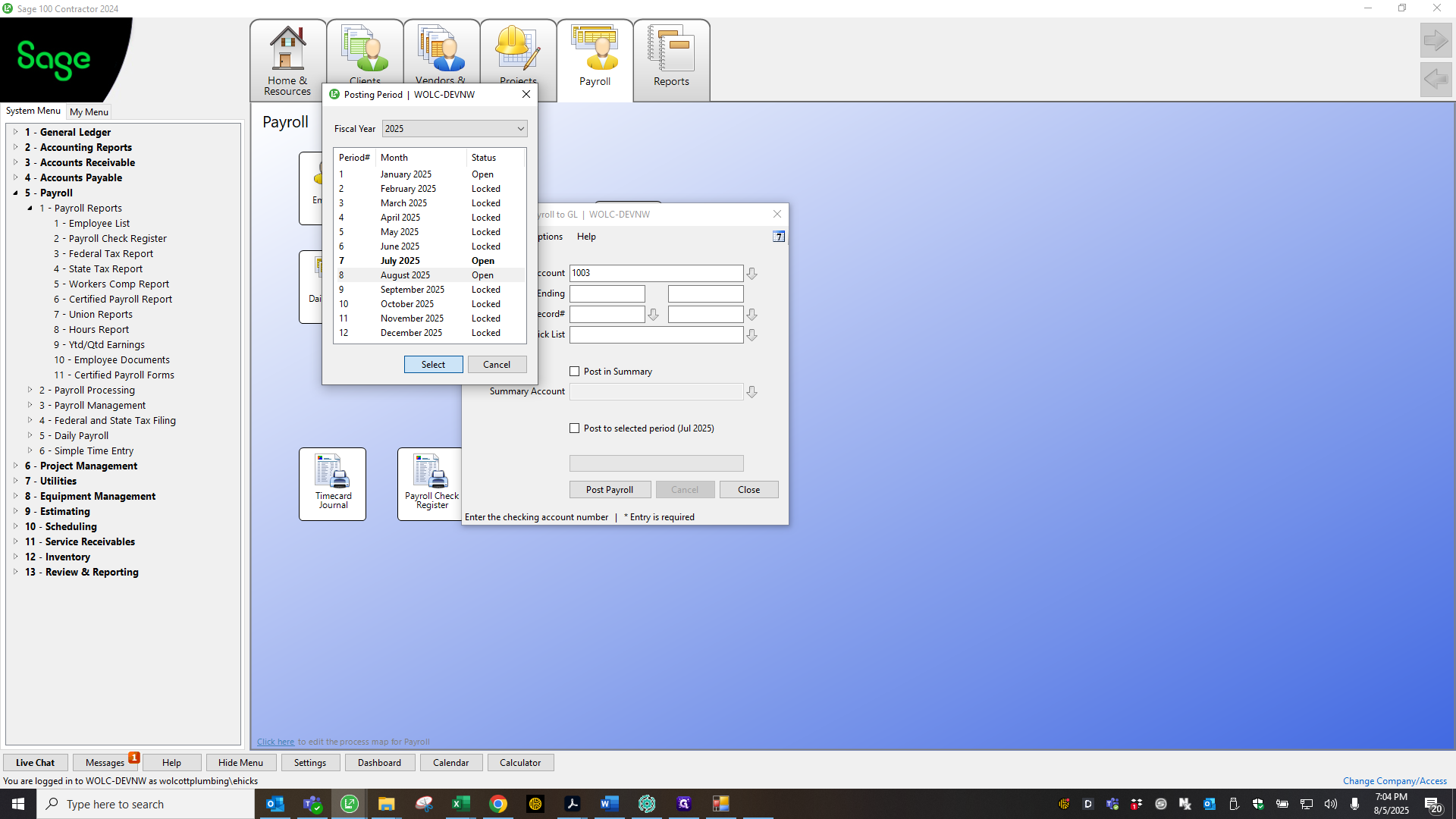This screenshot has width=1456, height=819.
Task: Select the August 2025 period row
Action: [430, 275]
